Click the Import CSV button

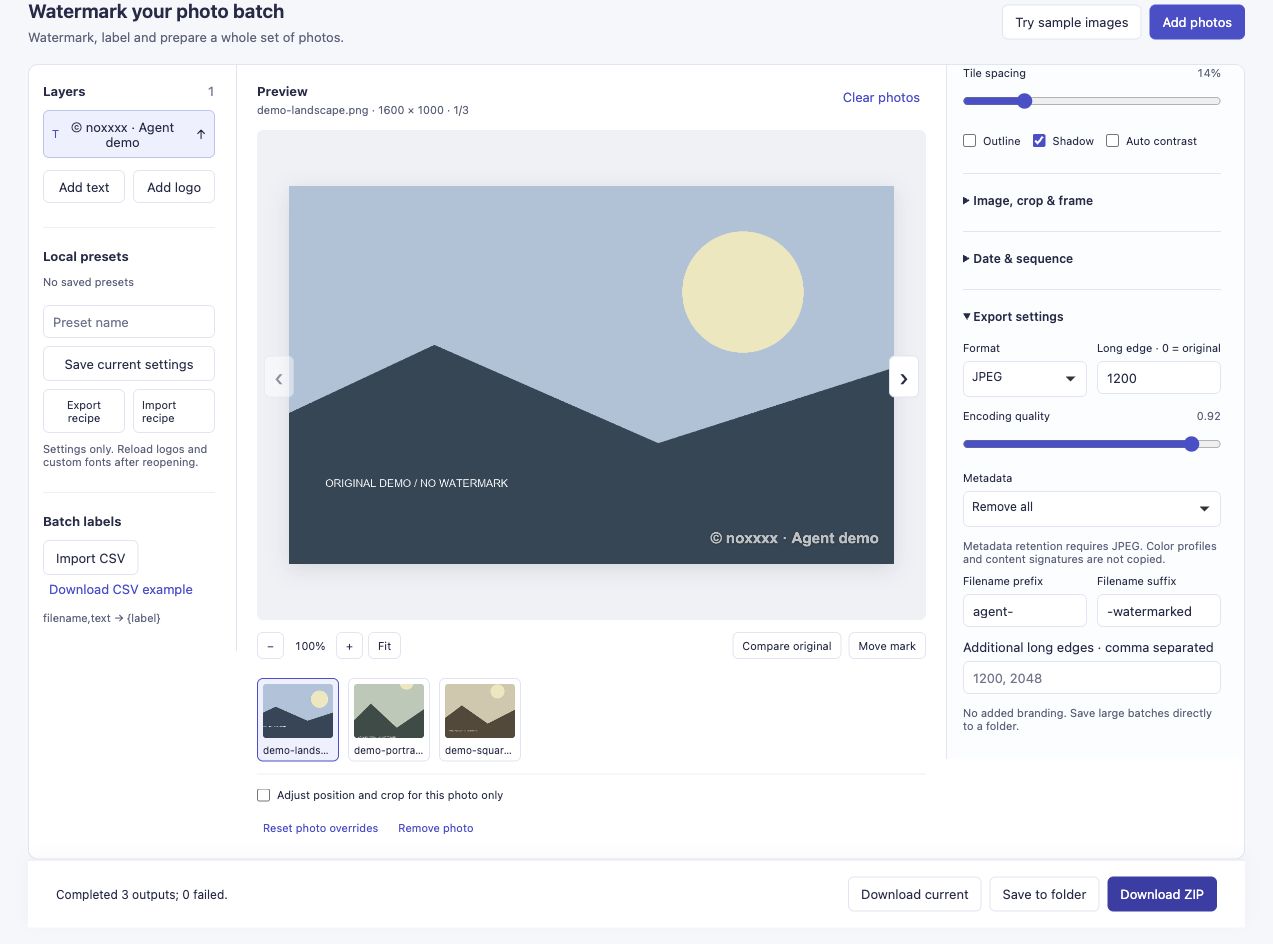pos(90,558)
